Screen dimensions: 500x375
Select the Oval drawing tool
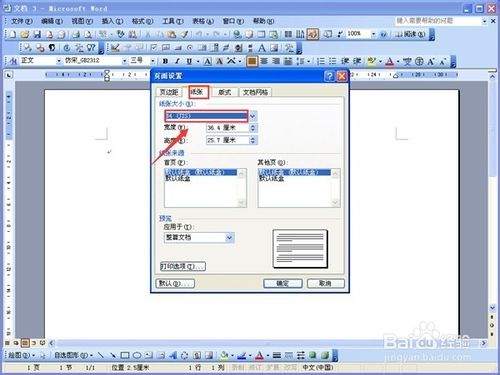point(137,355)
